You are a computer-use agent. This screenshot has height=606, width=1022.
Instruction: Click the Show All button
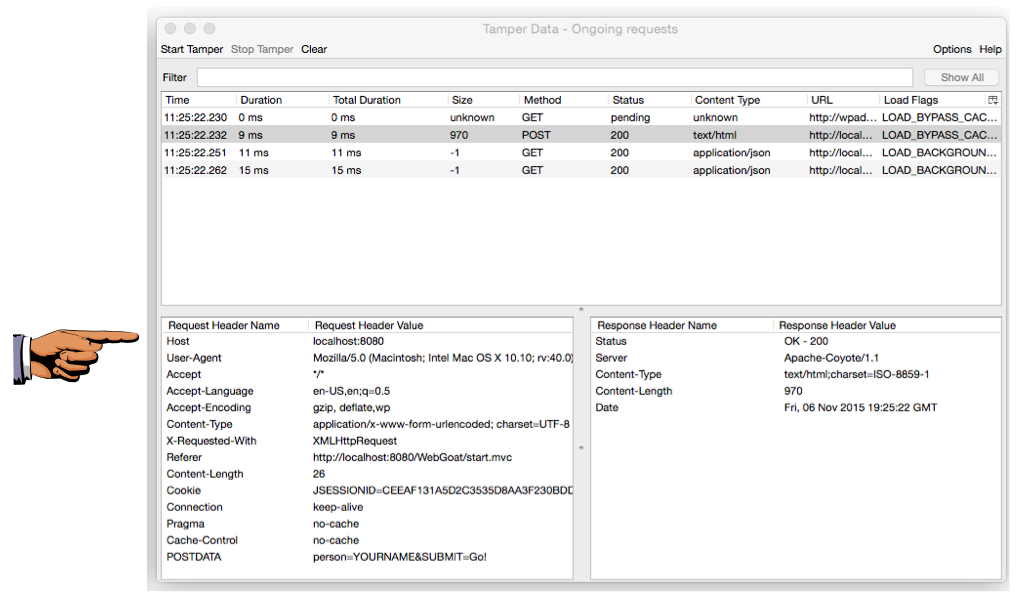click(x=961, y=77)
